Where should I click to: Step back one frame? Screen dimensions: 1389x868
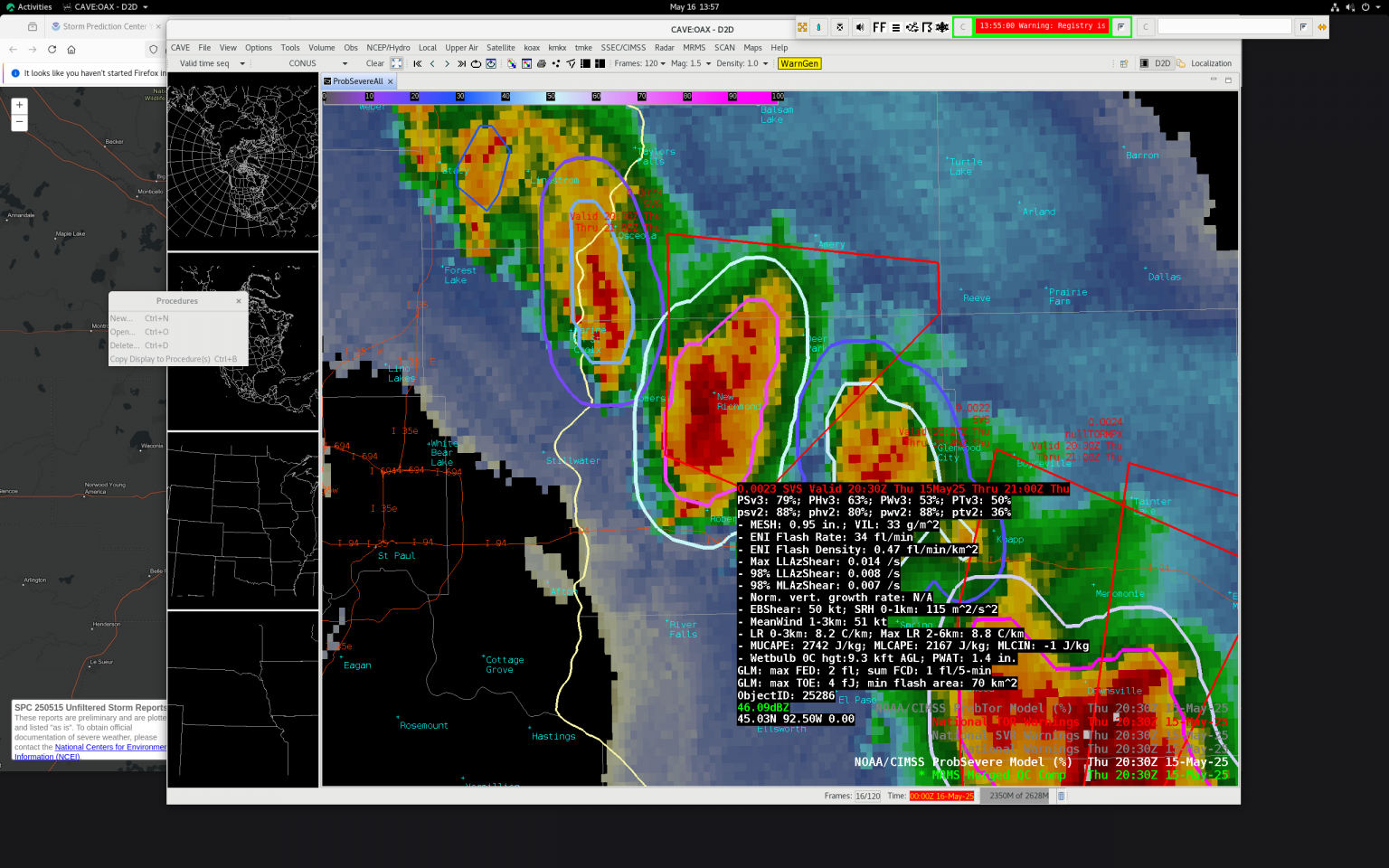[x=431, y=63]
